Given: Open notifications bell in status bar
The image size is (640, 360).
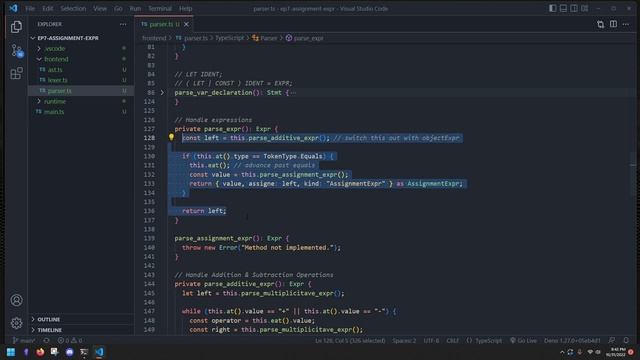Looking at the screenshot, I should [626, 340].
